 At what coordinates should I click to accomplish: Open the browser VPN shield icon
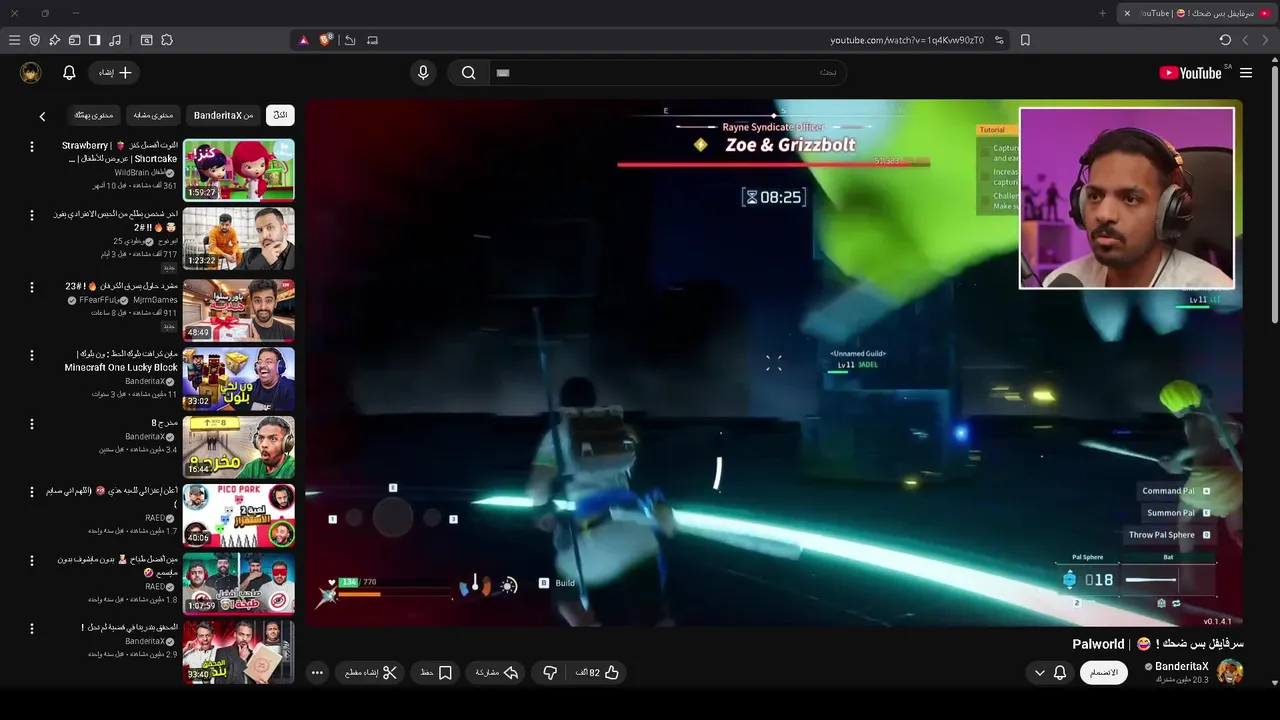35,40
